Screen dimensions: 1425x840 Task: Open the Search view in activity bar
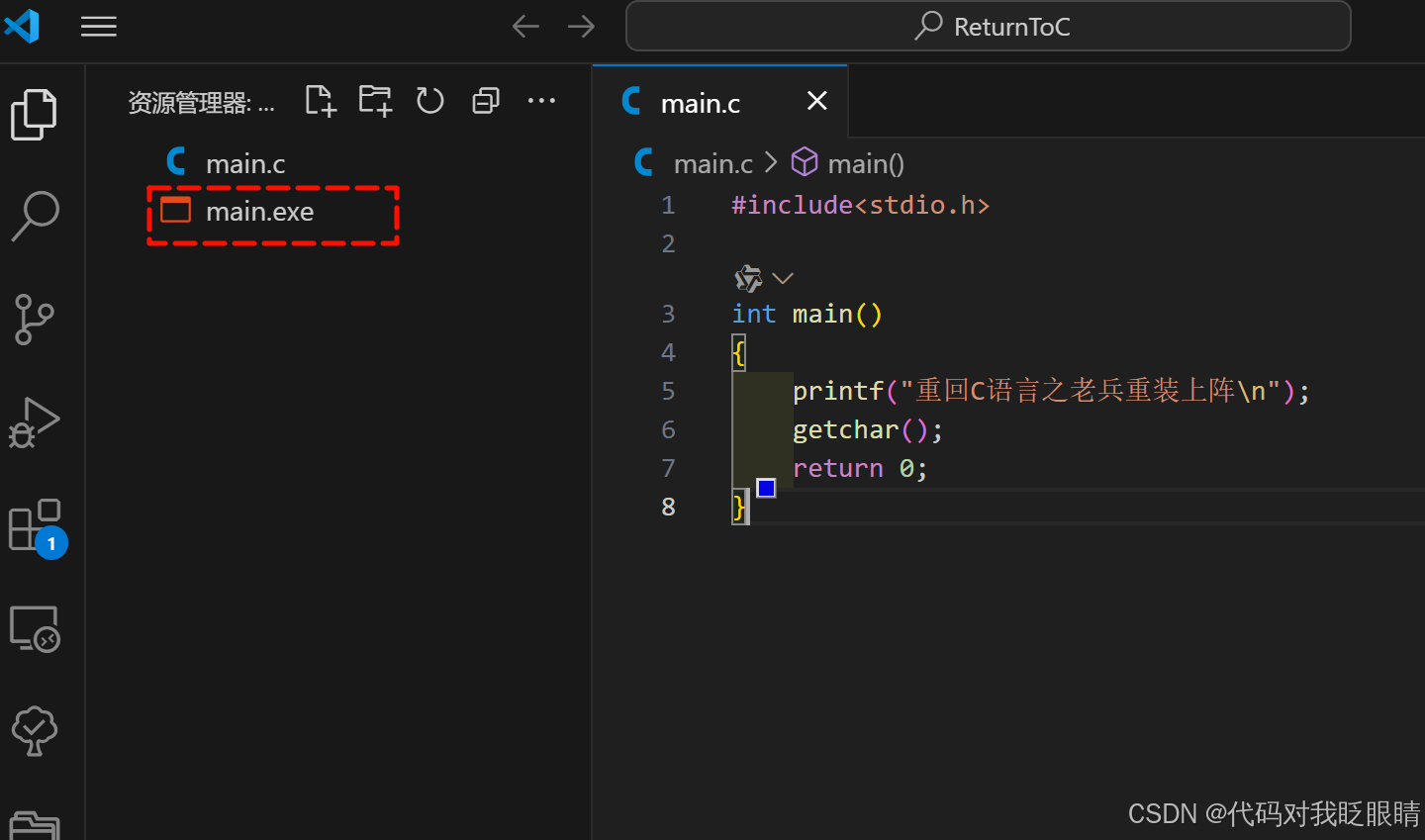[x=35, y=216]
